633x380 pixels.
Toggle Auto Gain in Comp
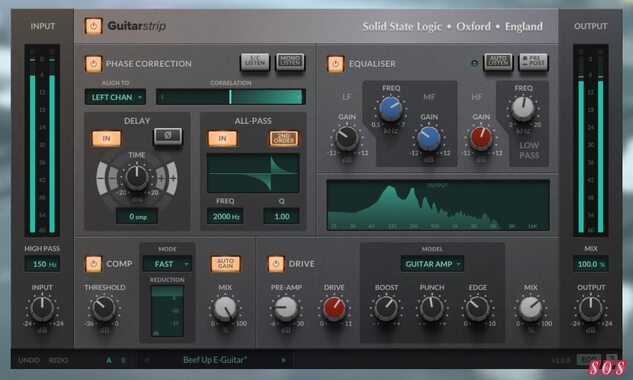[x=225, y=264]
